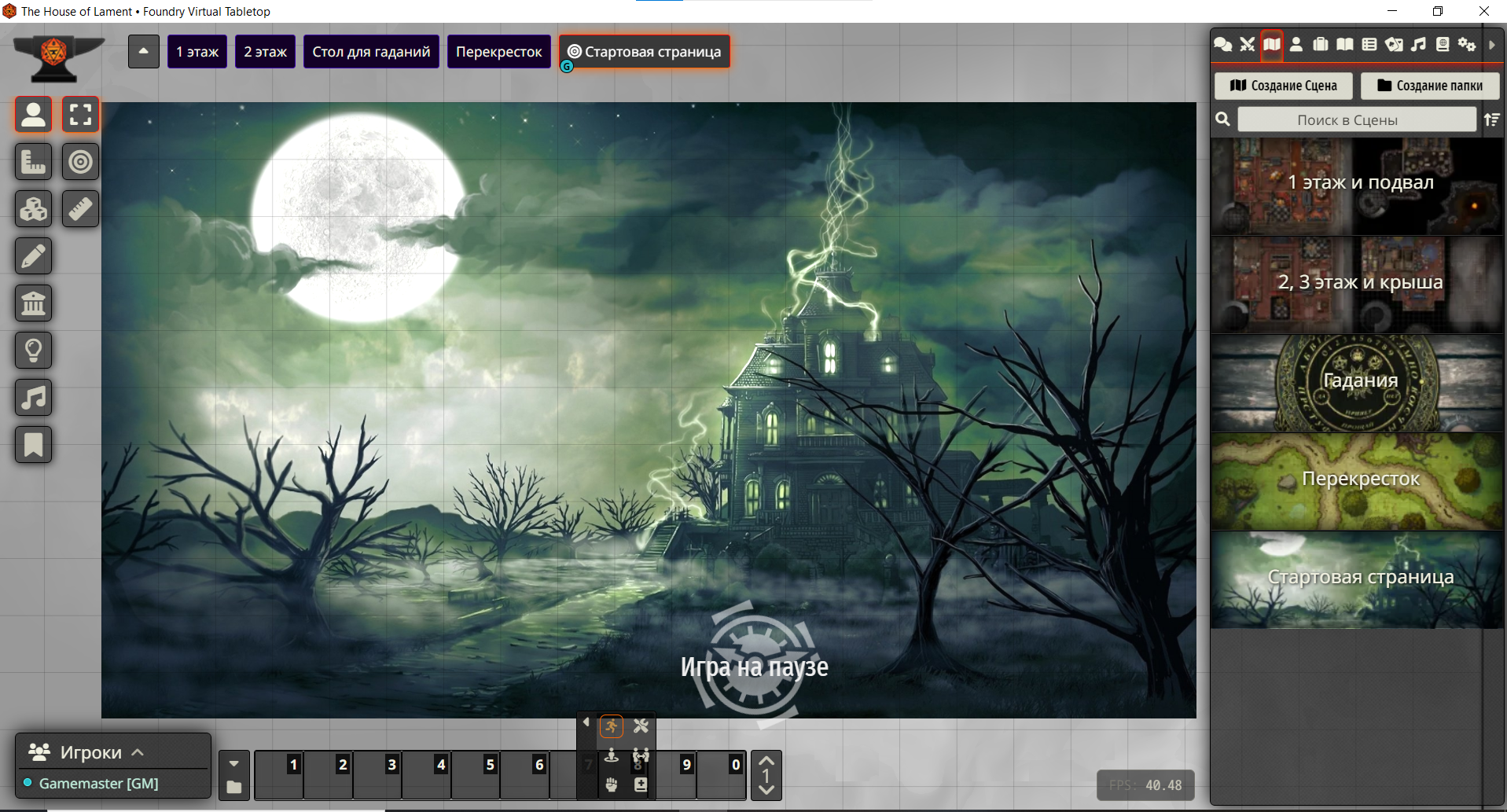Open the Compendium packs atlas tab
The width and height of the screenshot is (1507, 812).
[x=1443, y=45]
